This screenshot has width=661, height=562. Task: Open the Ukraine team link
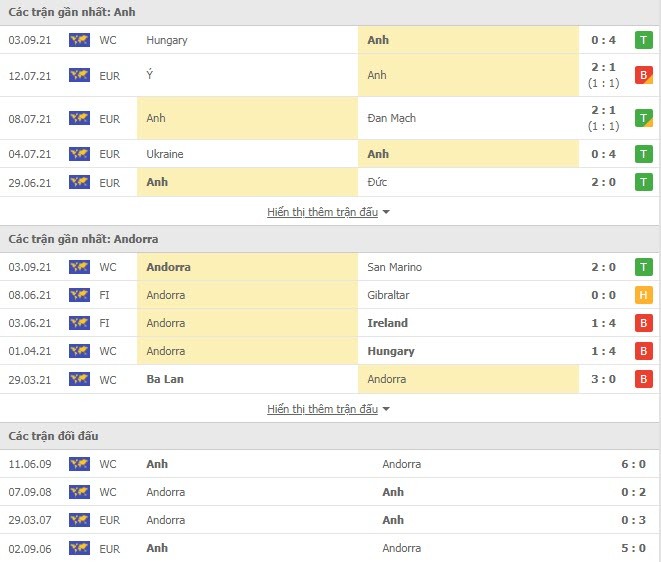(165, 154)
